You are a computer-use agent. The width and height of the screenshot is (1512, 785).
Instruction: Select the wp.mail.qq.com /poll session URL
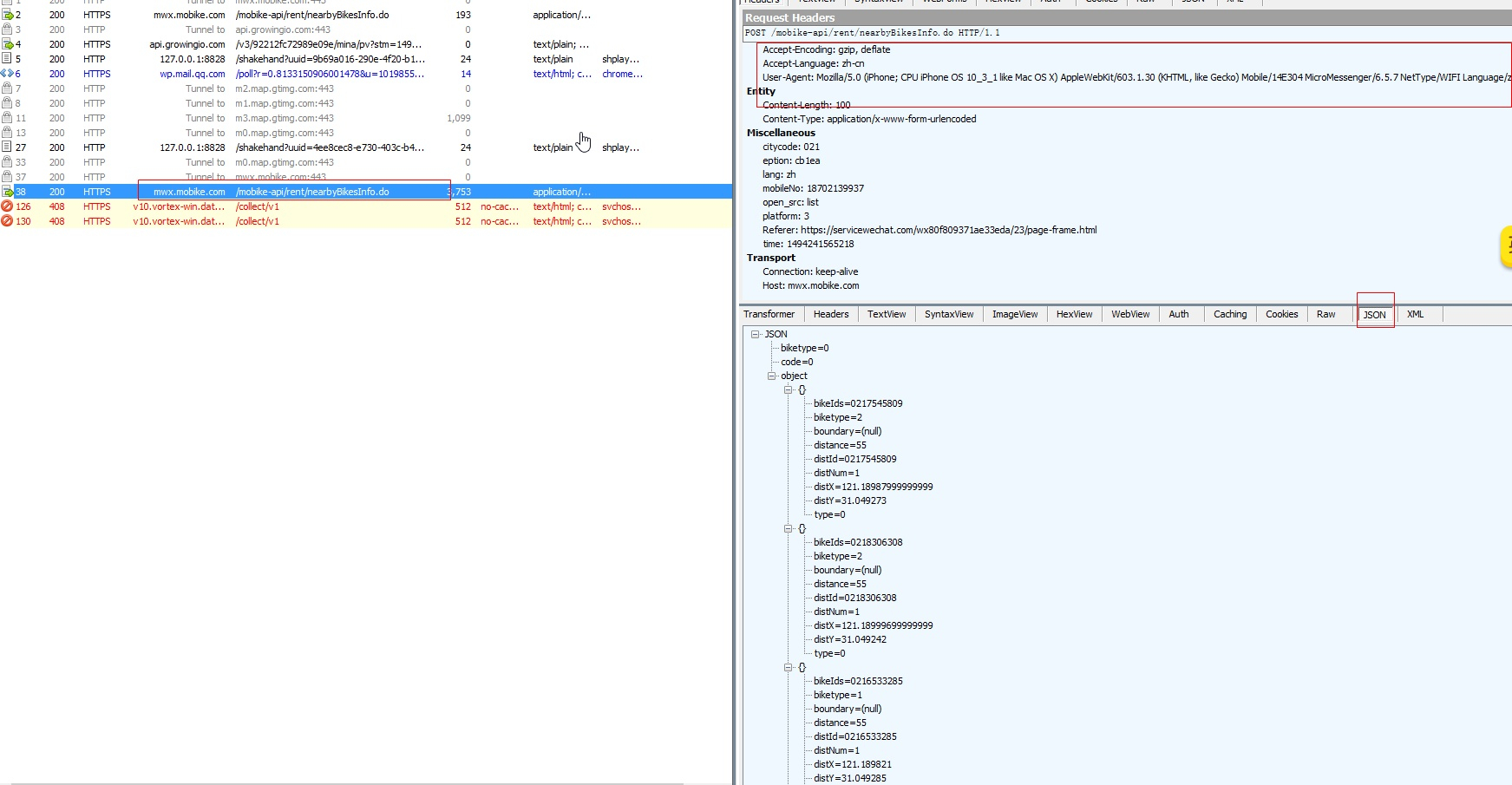click(330, 74)
